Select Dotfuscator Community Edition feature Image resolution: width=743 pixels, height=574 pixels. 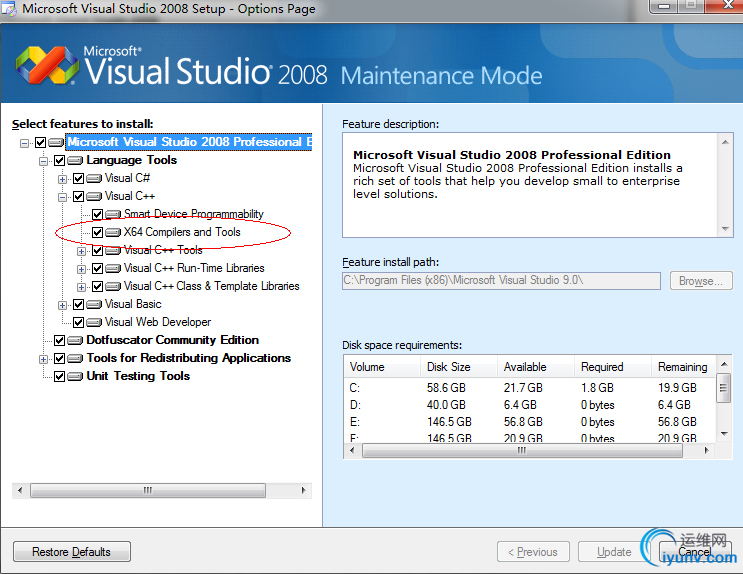(x=172, y=340)
